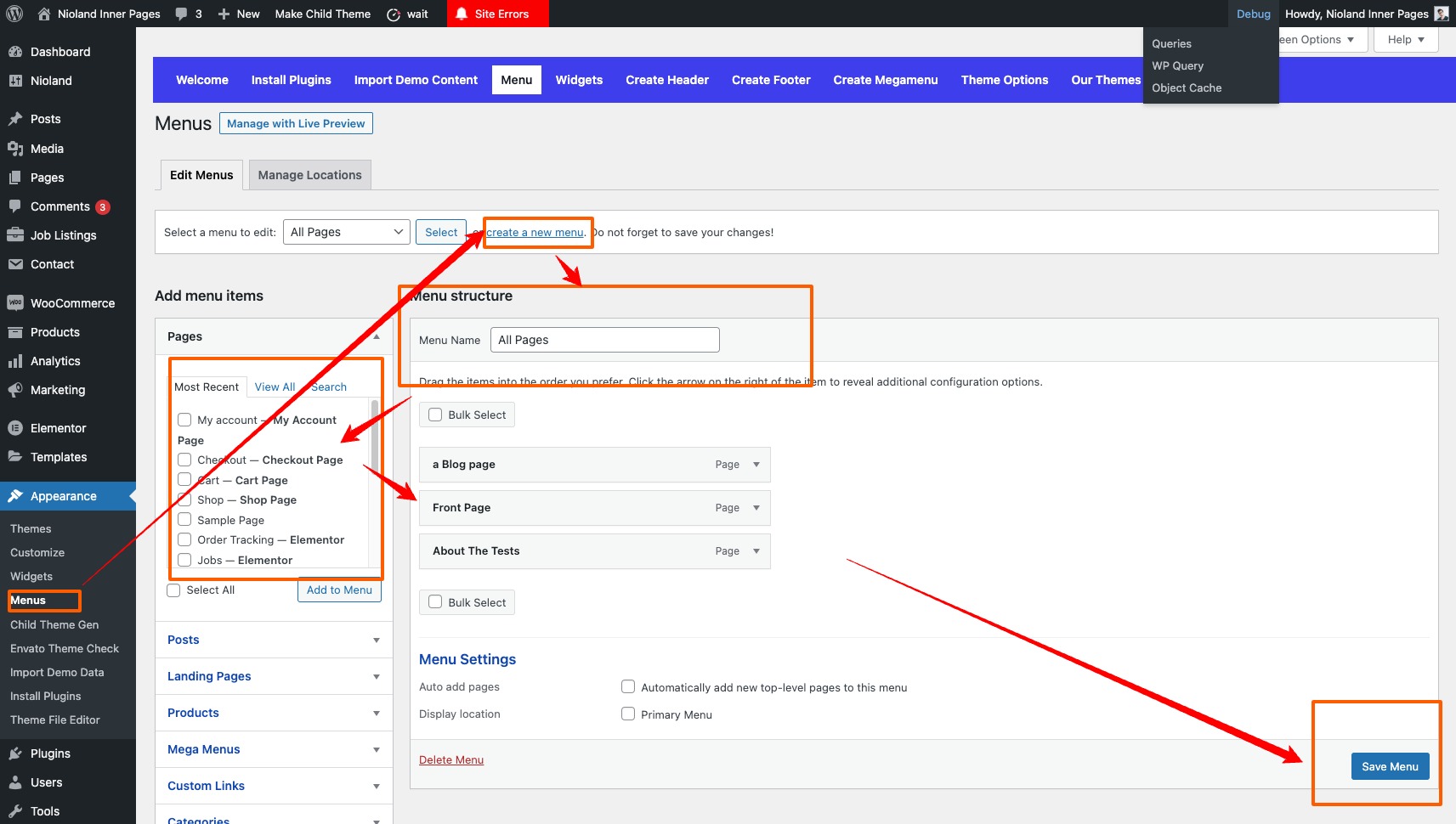Check the Sample Page checkbox
This screenshot has height=824, width=1456.
coord(184,520)
